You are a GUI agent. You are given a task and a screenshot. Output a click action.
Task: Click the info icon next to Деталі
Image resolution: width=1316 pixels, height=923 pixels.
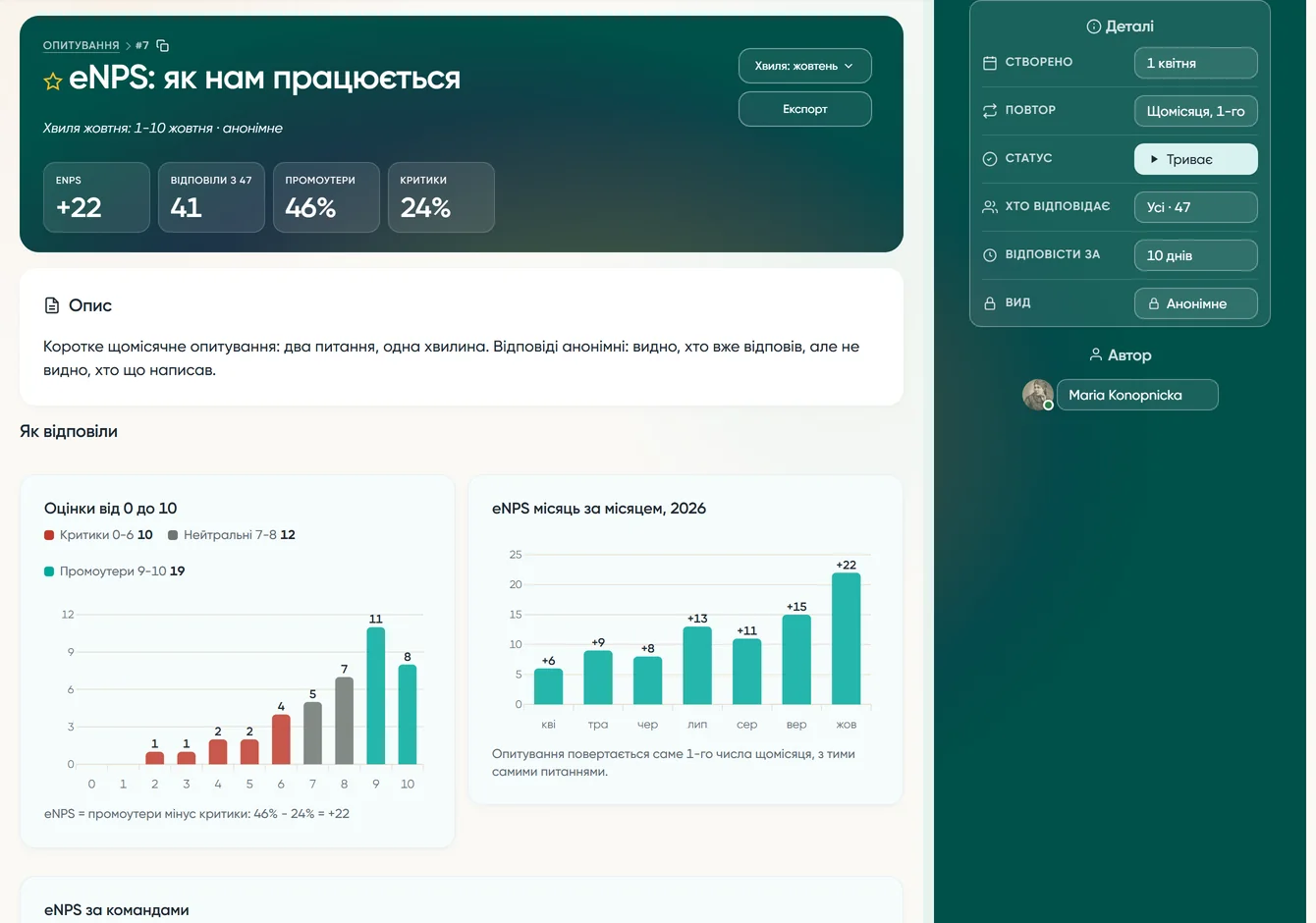(x=1093, y=27)
